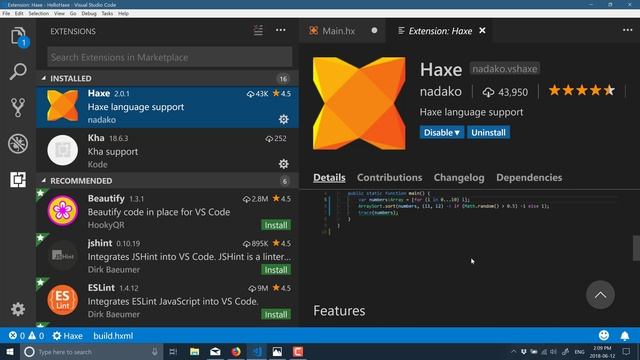This screenshot has width=640, height=360.
Task: Click build.hxml in status bar
Action: (x=113, y=336)
